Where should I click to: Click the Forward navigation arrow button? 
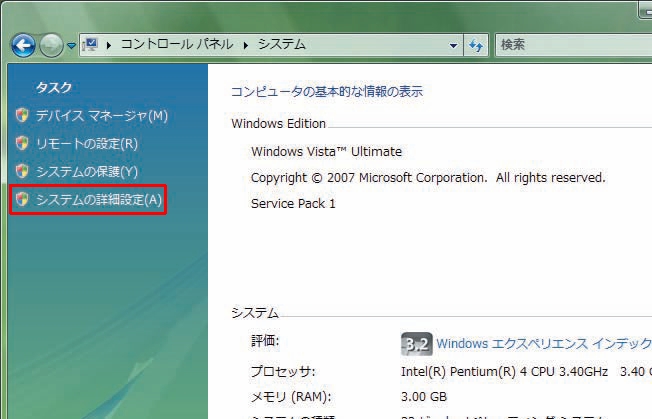(x=51, y=45)
